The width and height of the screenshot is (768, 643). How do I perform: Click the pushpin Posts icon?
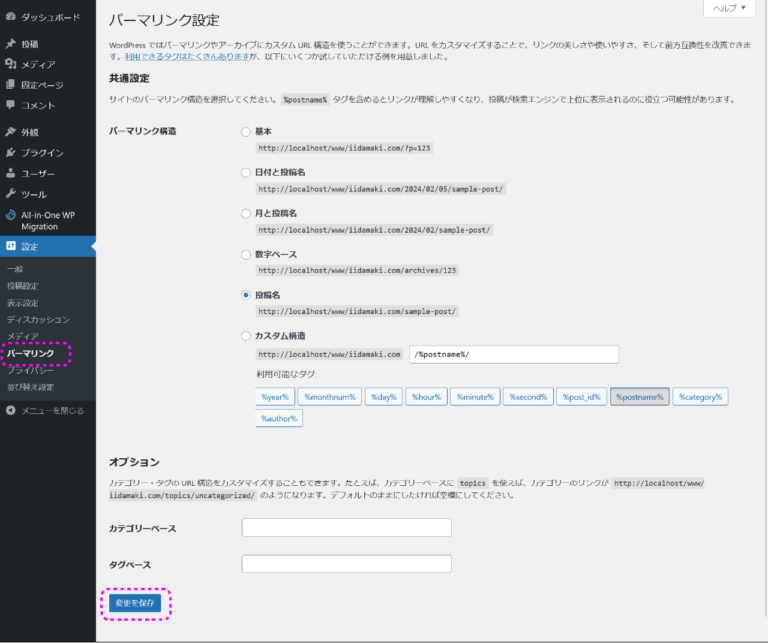10,44
